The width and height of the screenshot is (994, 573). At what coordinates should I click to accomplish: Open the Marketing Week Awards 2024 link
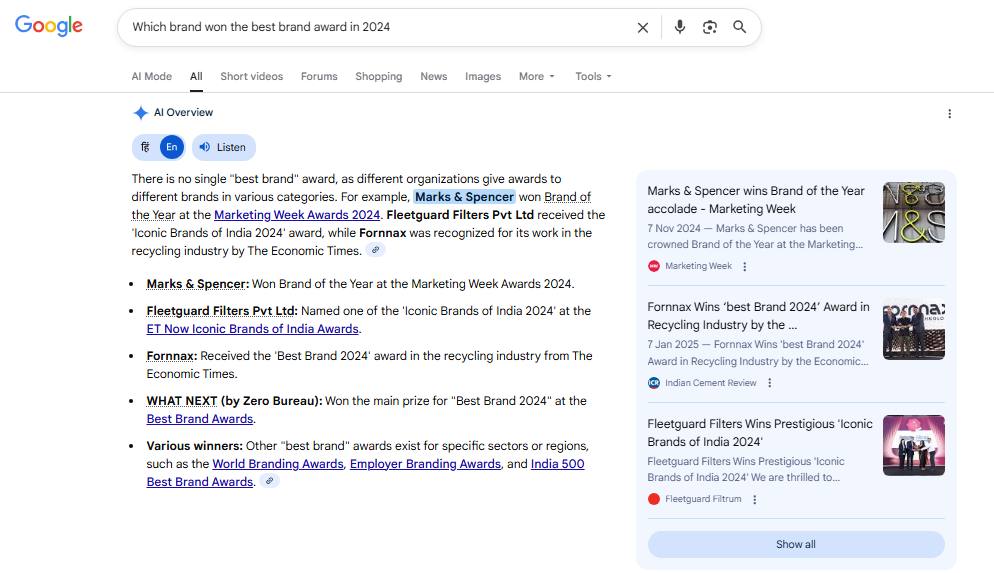pyautogui.click(x=297, y=215)
